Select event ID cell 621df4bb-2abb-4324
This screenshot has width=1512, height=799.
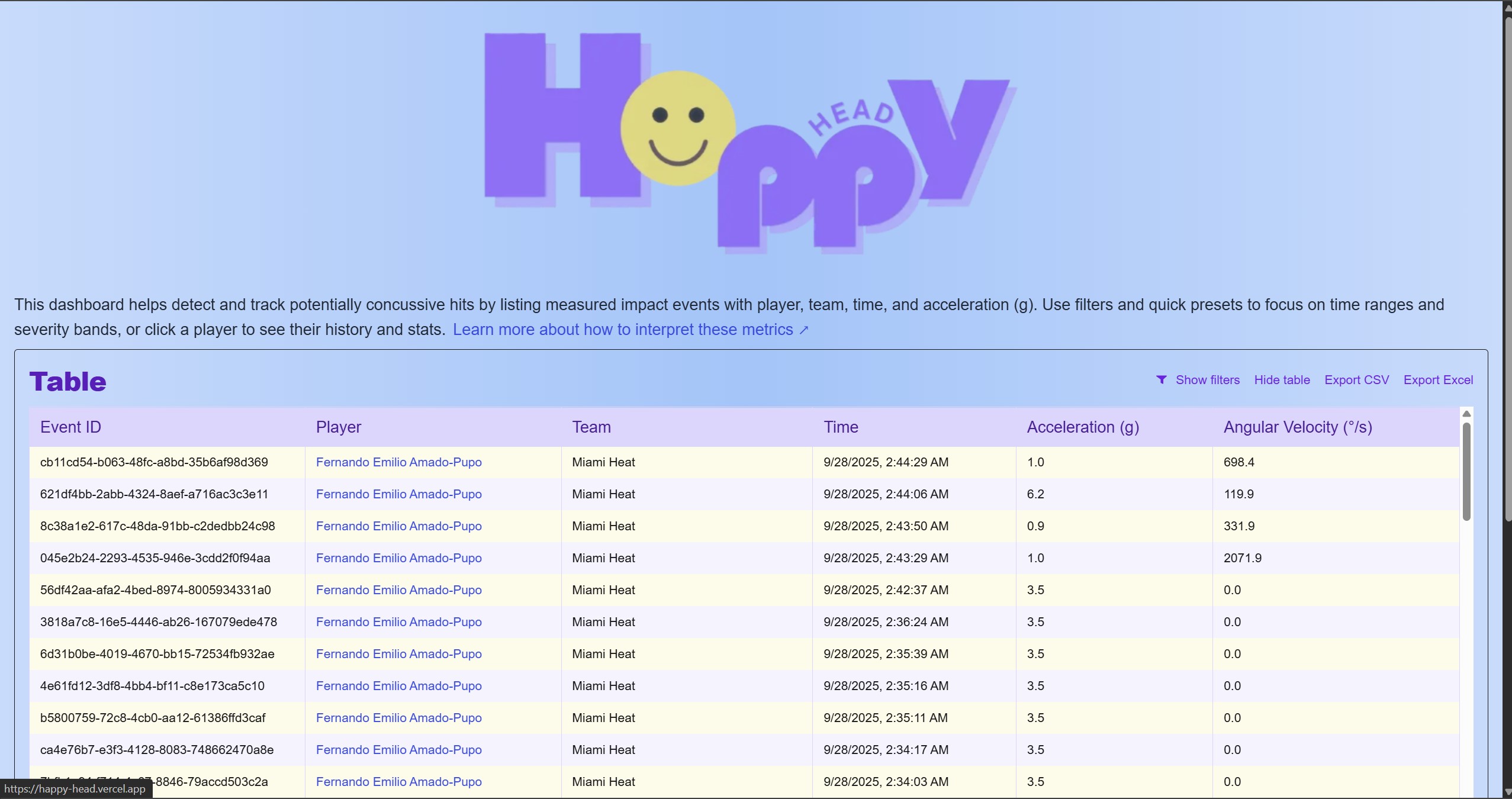click(x=154, y=494)
